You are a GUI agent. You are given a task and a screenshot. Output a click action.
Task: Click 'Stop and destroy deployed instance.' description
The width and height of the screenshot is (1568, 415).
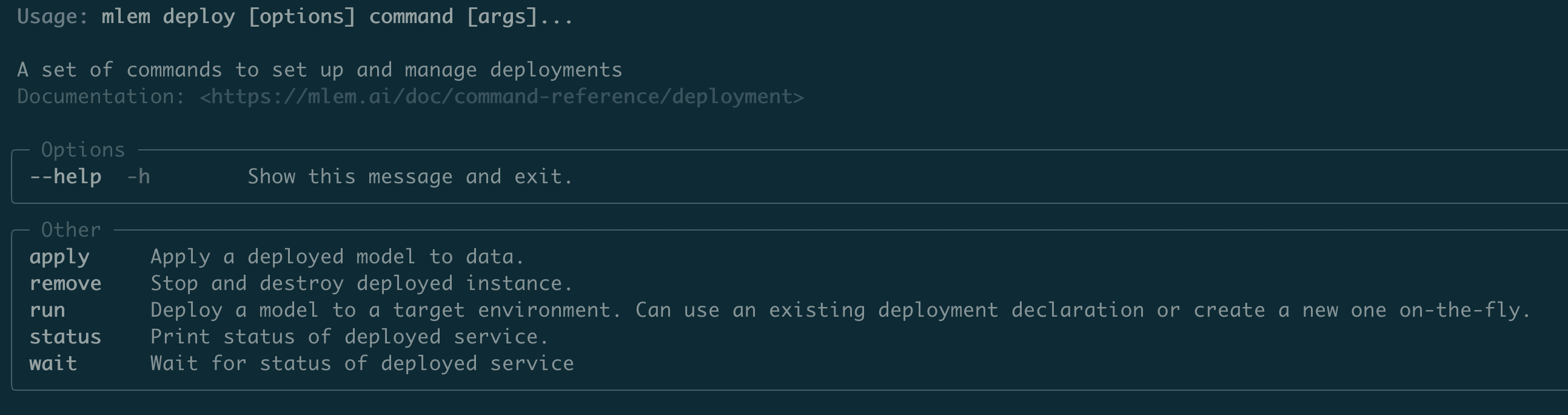[361, 283]
